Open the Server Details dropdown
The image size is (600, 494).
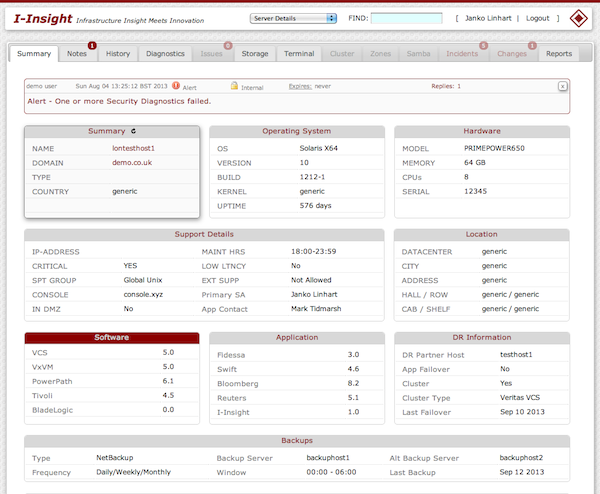coord(294,18)
